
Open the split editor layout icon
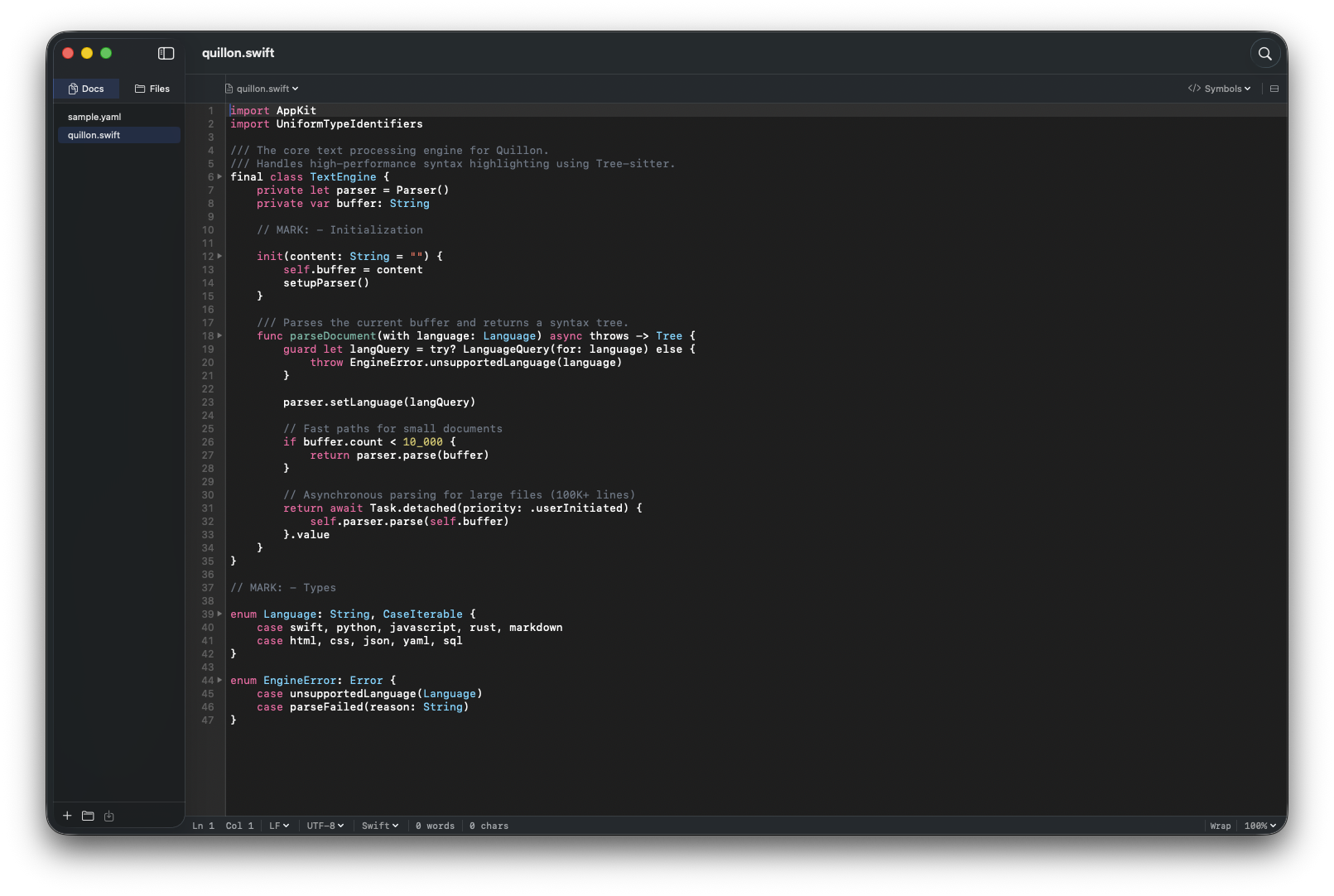pos(1274,89)
